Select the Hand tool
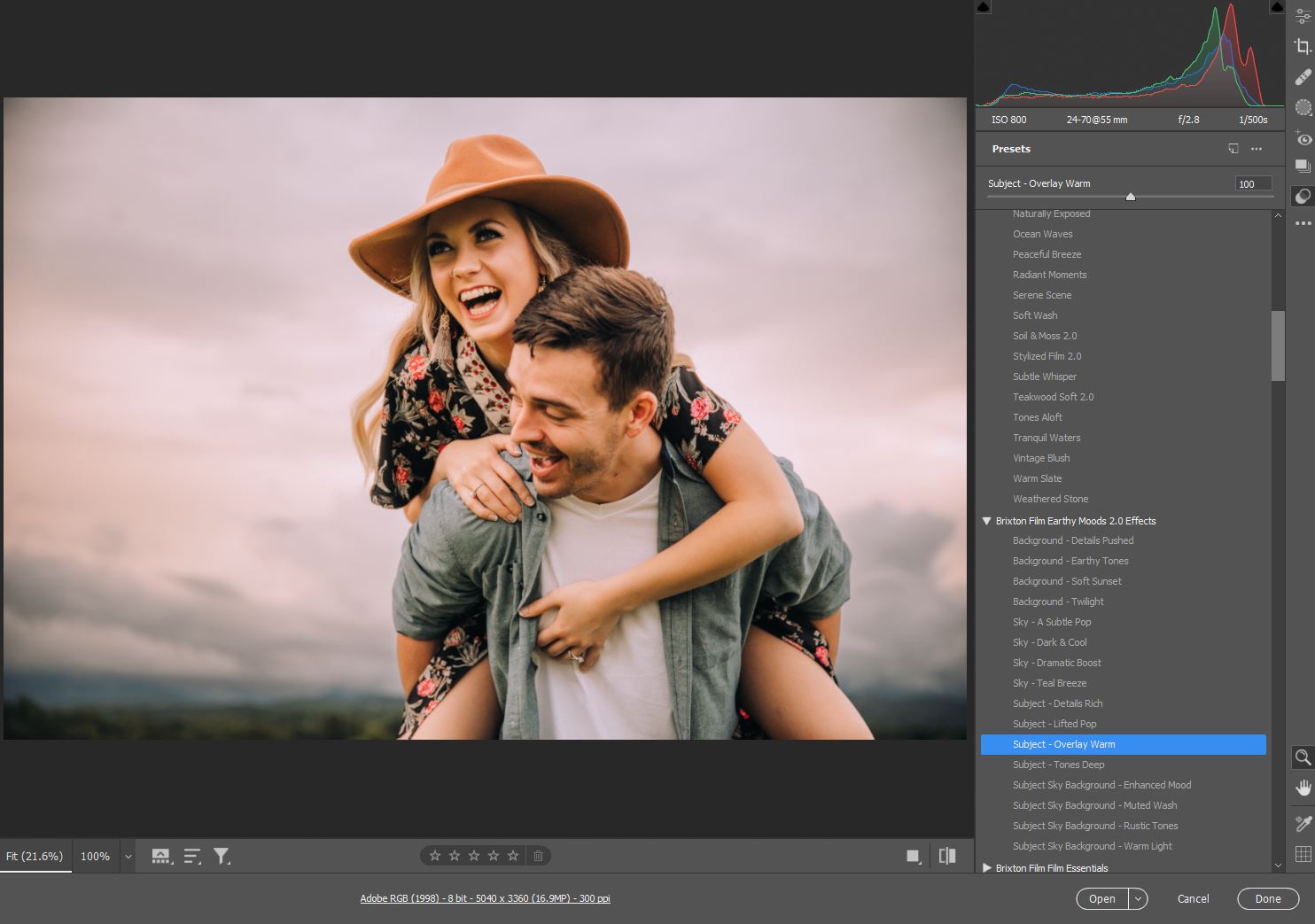The height and width of the screenshot is (924, 1315). 1303,788
